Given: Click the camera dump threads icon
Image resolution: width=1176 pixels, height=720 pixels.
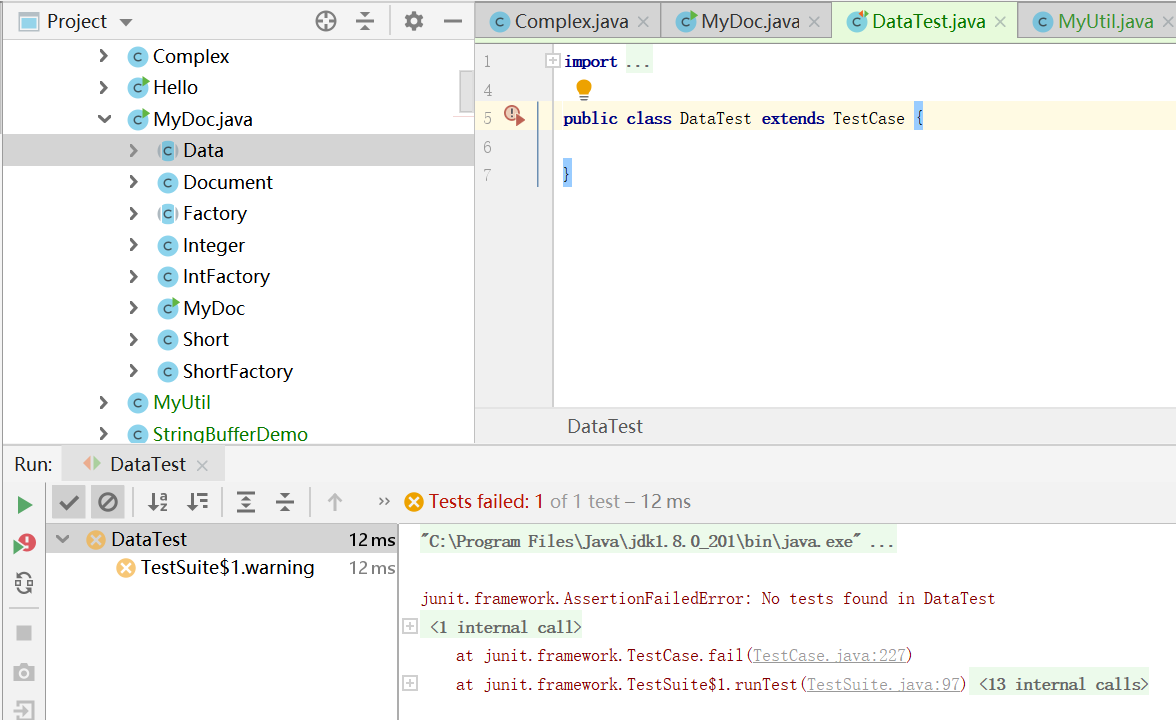Looking at the screenshot, I should 24,672.
